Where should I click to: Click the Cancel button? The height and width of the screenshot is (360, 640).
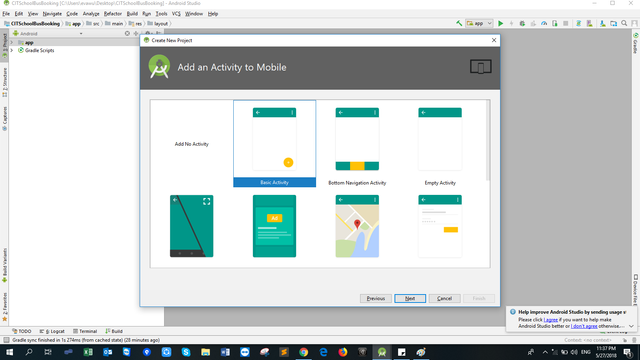pos(444,298)
